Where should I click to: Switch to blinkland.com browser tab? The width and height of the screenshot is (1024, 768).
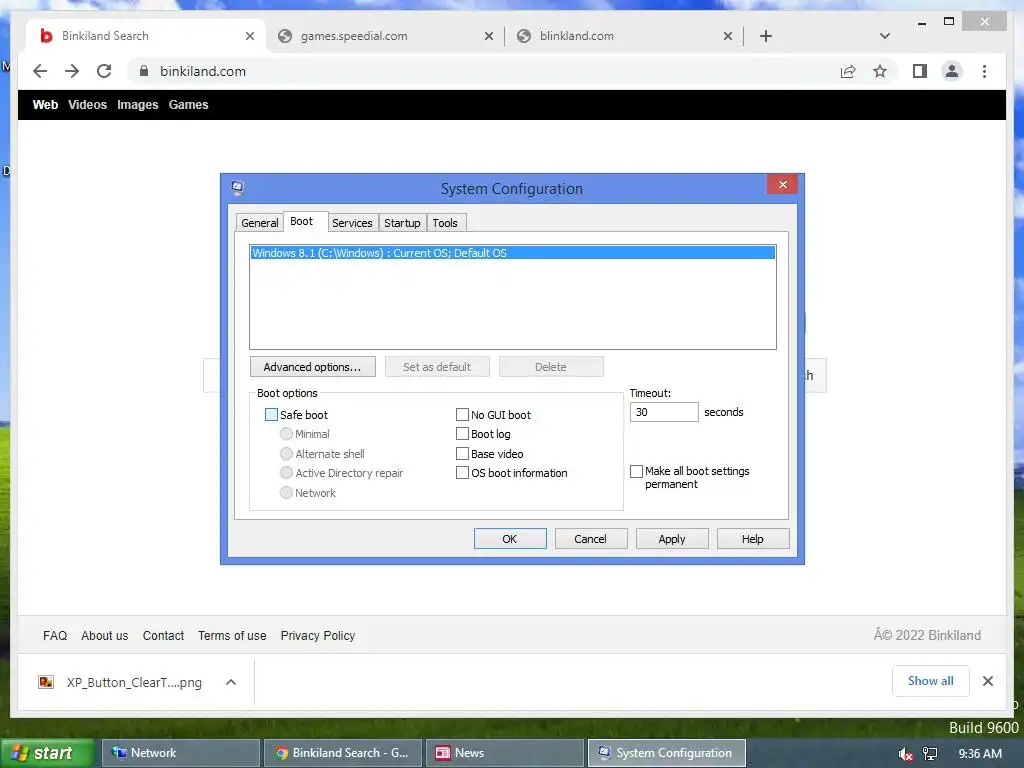tap(624, 36)
